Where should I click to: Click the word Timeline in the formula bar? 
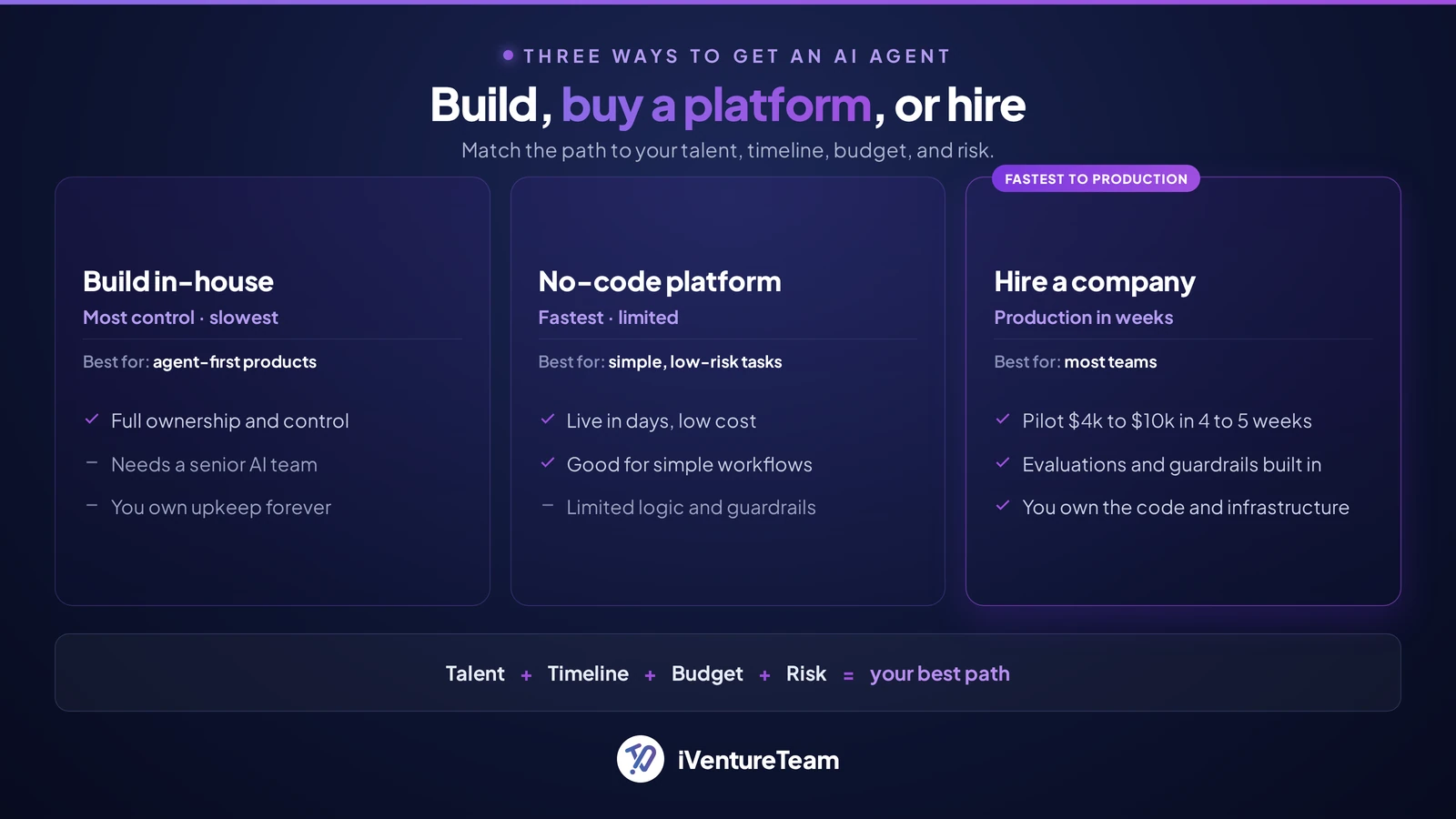click(x=588, y=673)
